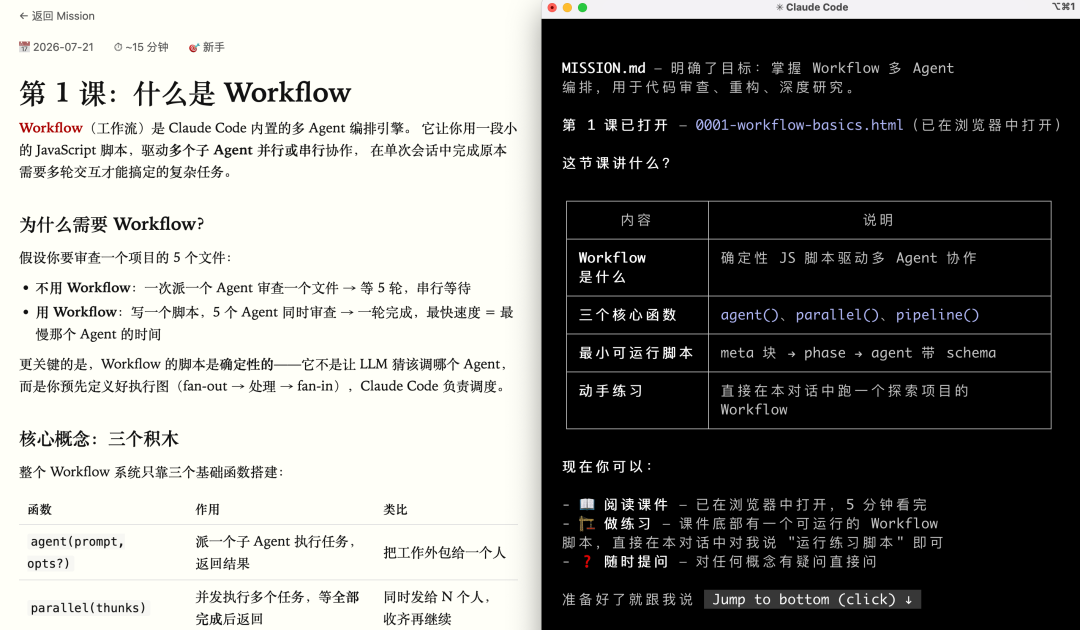This screenshot has height=630, width=1080.
Task: Click the 返回 Mission back link
Action: pos(57,16)
